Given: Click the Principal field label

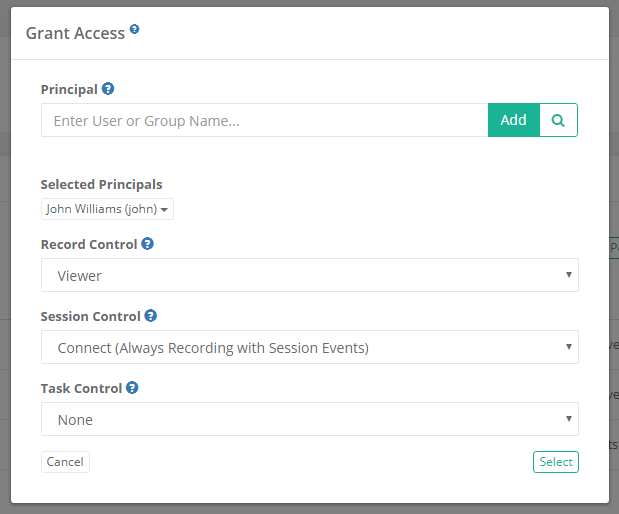Looking at the screenshot, I should click(69, 89).
